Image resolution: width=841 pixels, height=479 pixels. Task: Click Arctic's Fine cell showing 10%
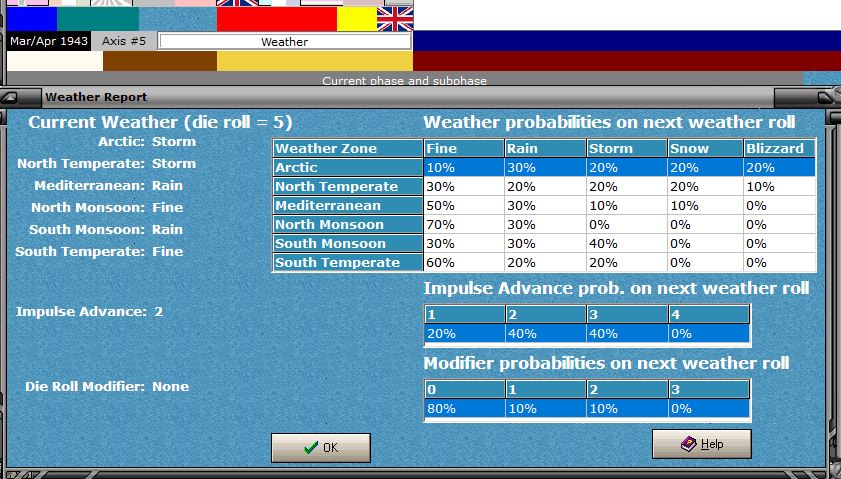(x=464, y=167)
